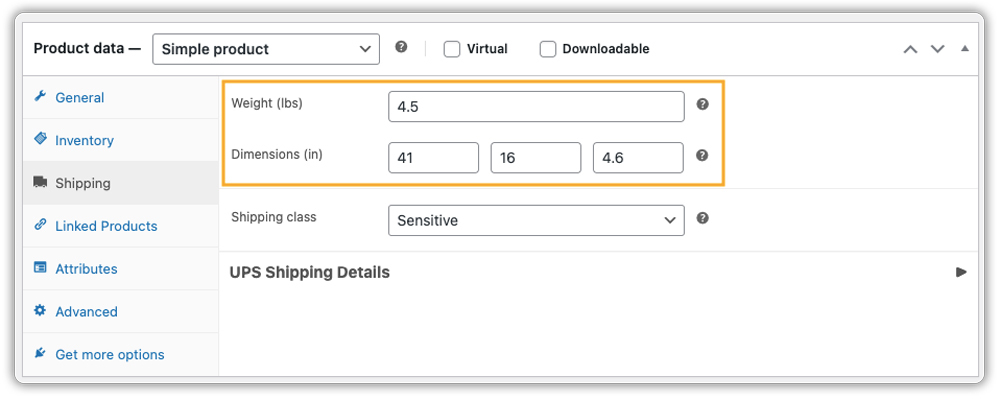Collapse the Product data panel
This screenshot has width=1000, height=399.
click(964, 48)
